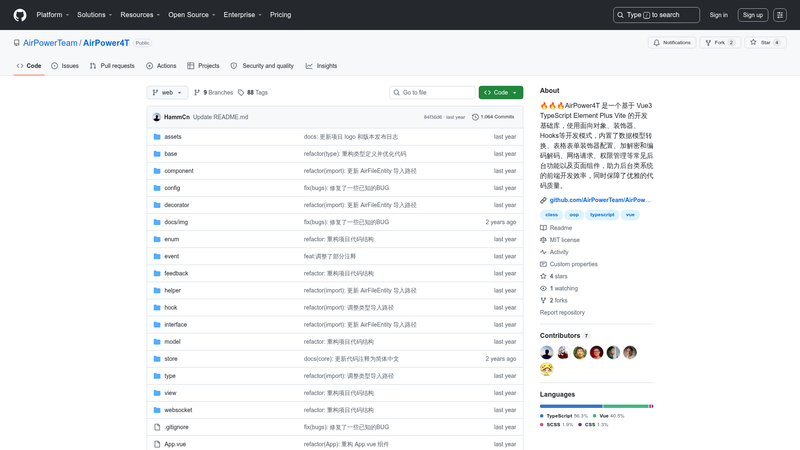Open the Pricing page link
Viewport: 800px width, 450px height.
pyautogui.click(x=281, y=15)
